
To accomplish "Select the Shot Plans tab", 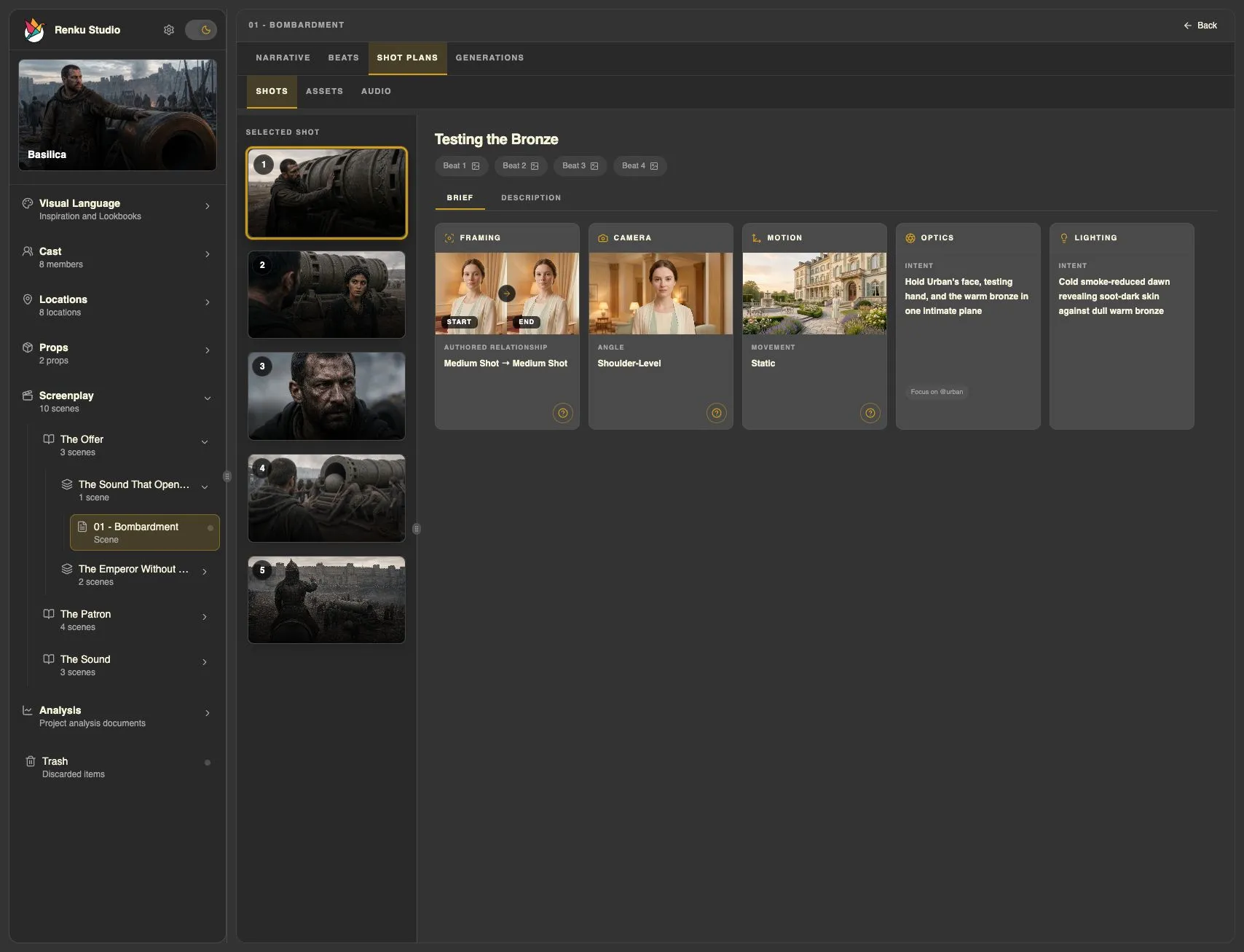I will [x=407, y=58].
